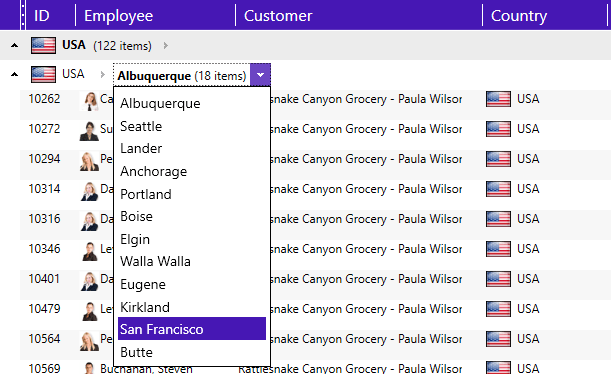Click breadcrumb chevron after USA (122 items)

(166, 46)
